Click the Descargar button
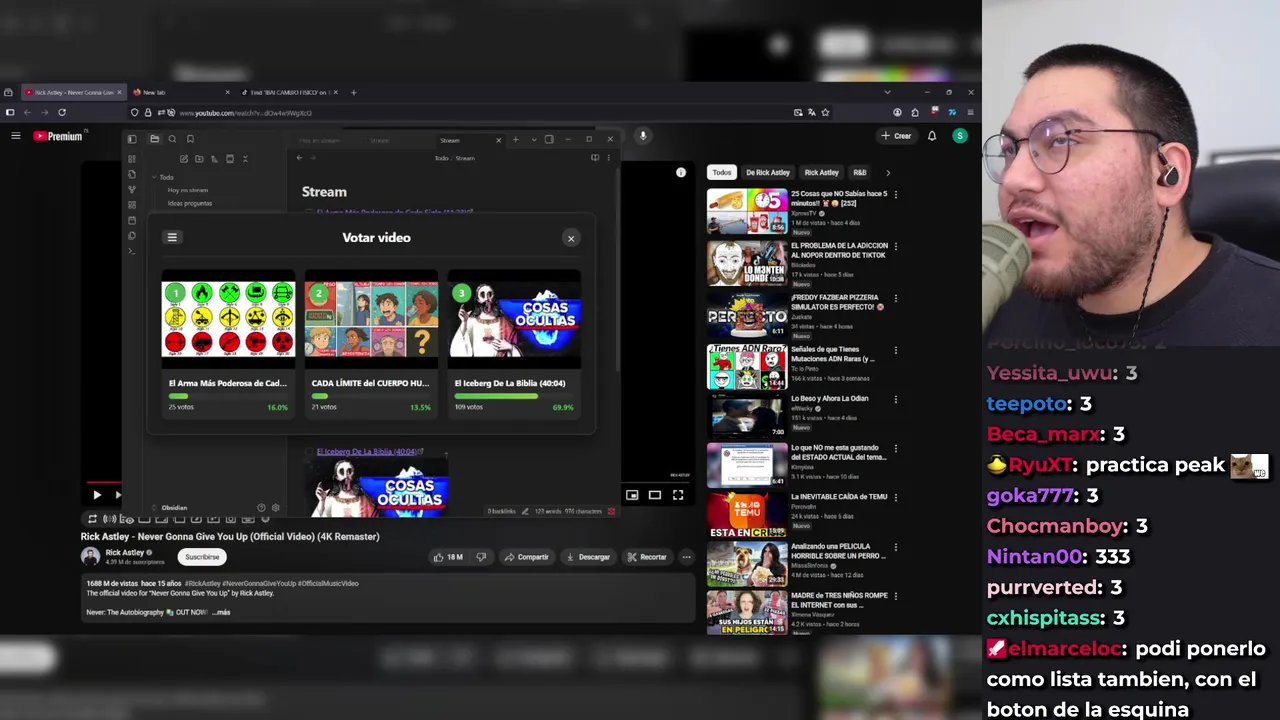The height and width of the screenshot is (720, 1280). (x=588, y=557)
